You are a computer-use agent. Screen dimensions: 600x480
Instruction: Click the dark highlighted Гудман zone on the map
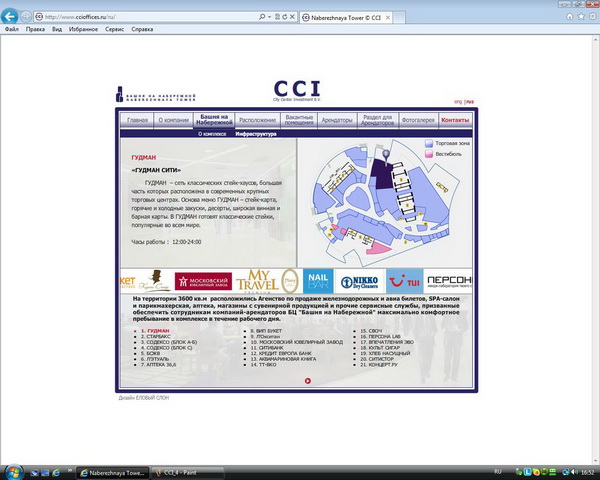(x=381, y=175)
